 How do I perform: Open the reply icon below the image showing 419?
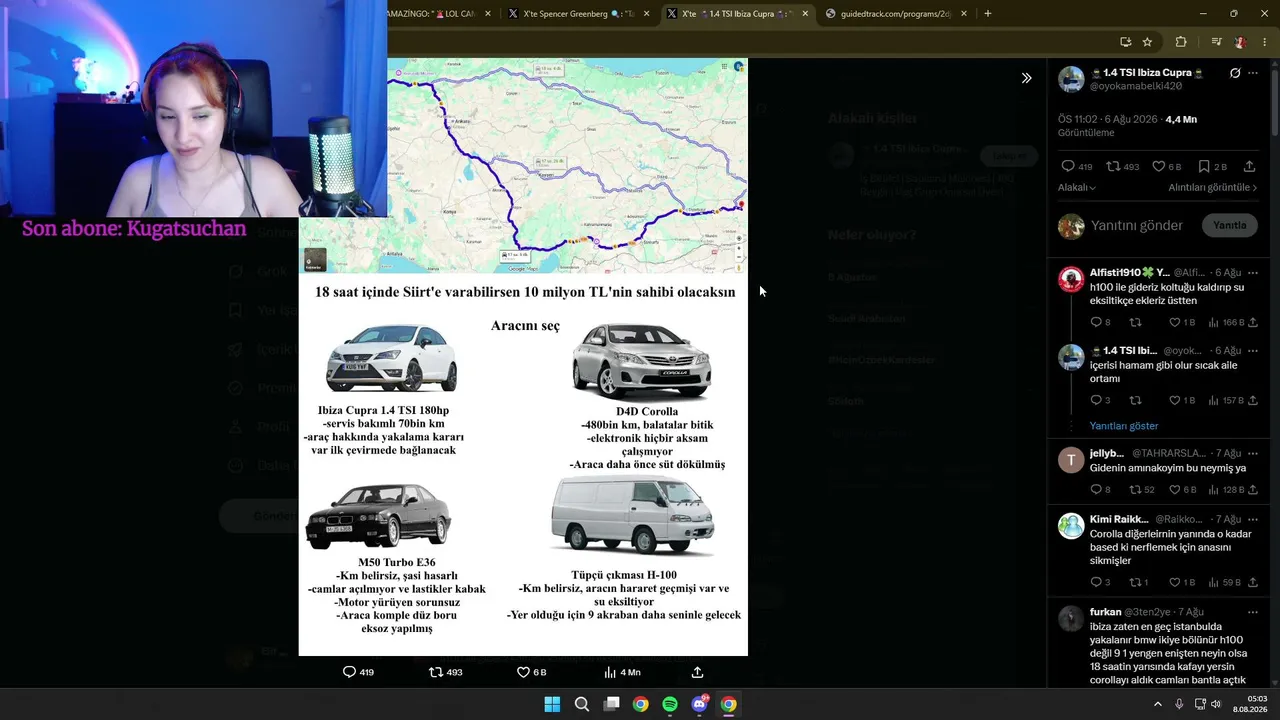pyautogui.click(x=358, y=672)
